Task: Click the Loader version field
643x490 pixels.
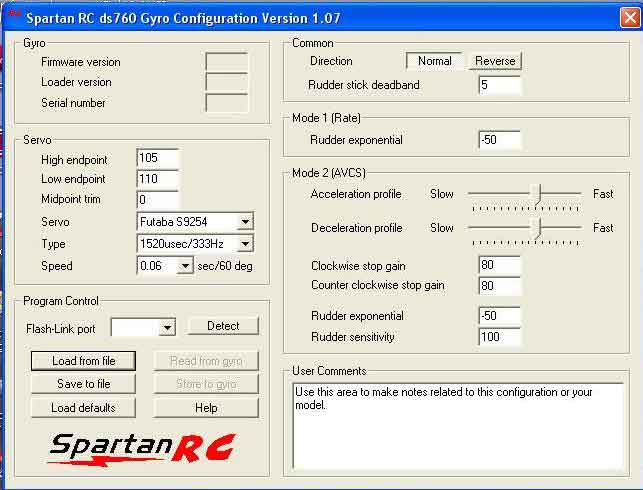Action: tap(227, 82)
